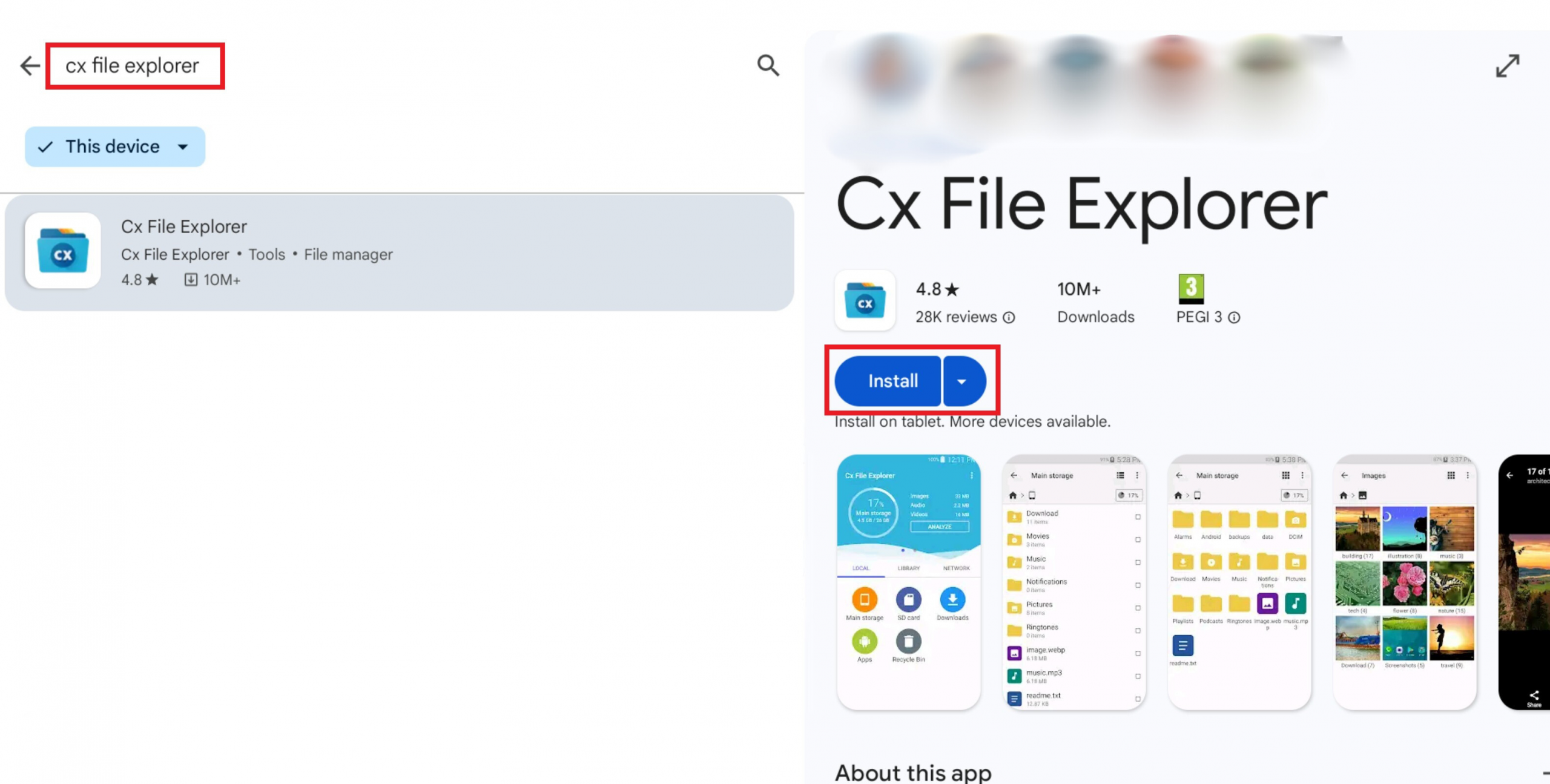Image resolution: width=1550 pixels, height=784 pixels.
Task: Open the This device filter dropdown
Action: click(x=115, y=147)
